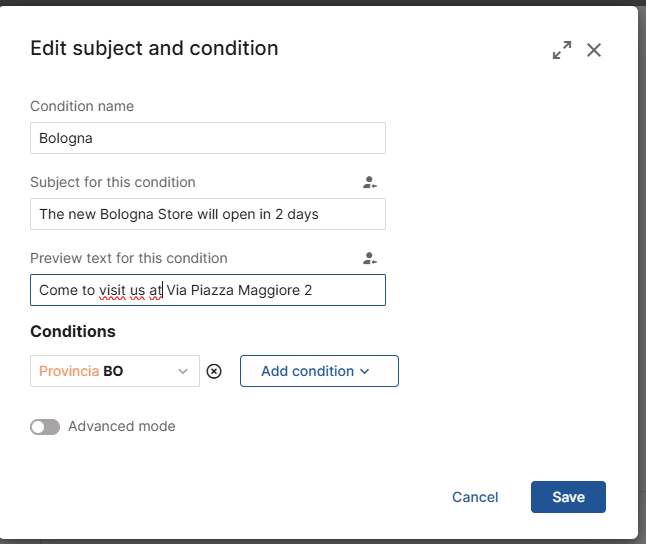This screenshot has width=646, height=544.
Task: Click the "Conditions" section heading
Action: (x=73, y=331)
